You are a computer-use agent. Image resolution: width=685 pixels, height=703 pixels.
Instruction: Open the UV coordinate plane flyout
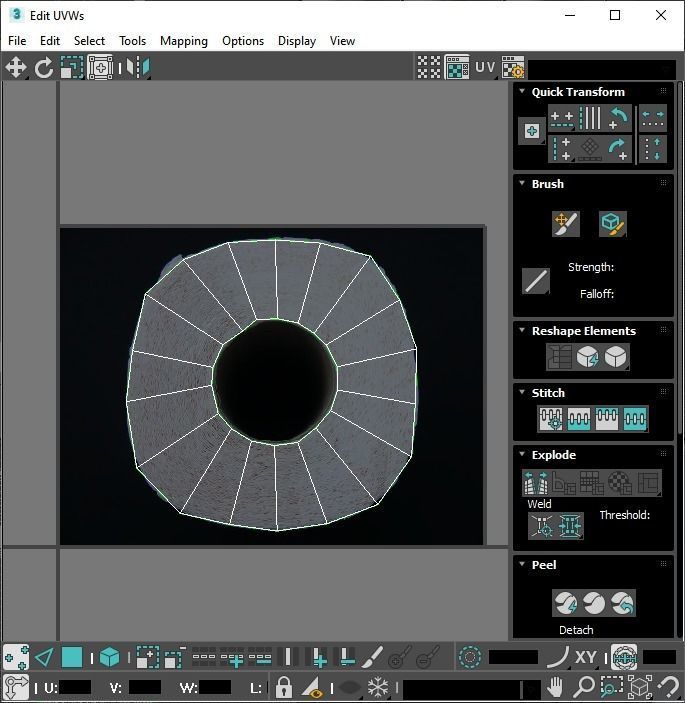coord(485,67)
